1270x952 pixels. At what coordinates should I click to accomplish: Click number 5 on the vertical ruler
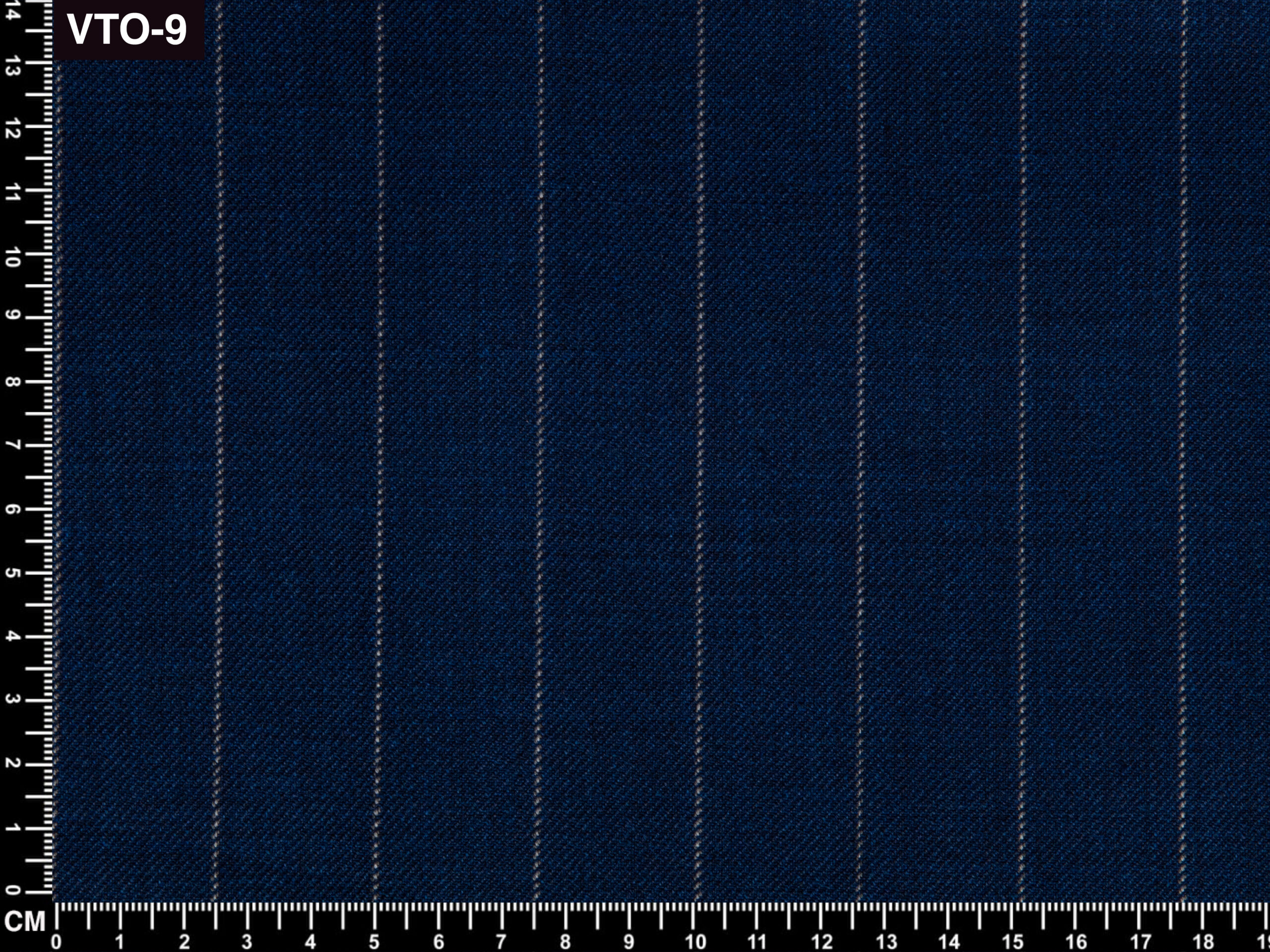(x=12, y=573)
